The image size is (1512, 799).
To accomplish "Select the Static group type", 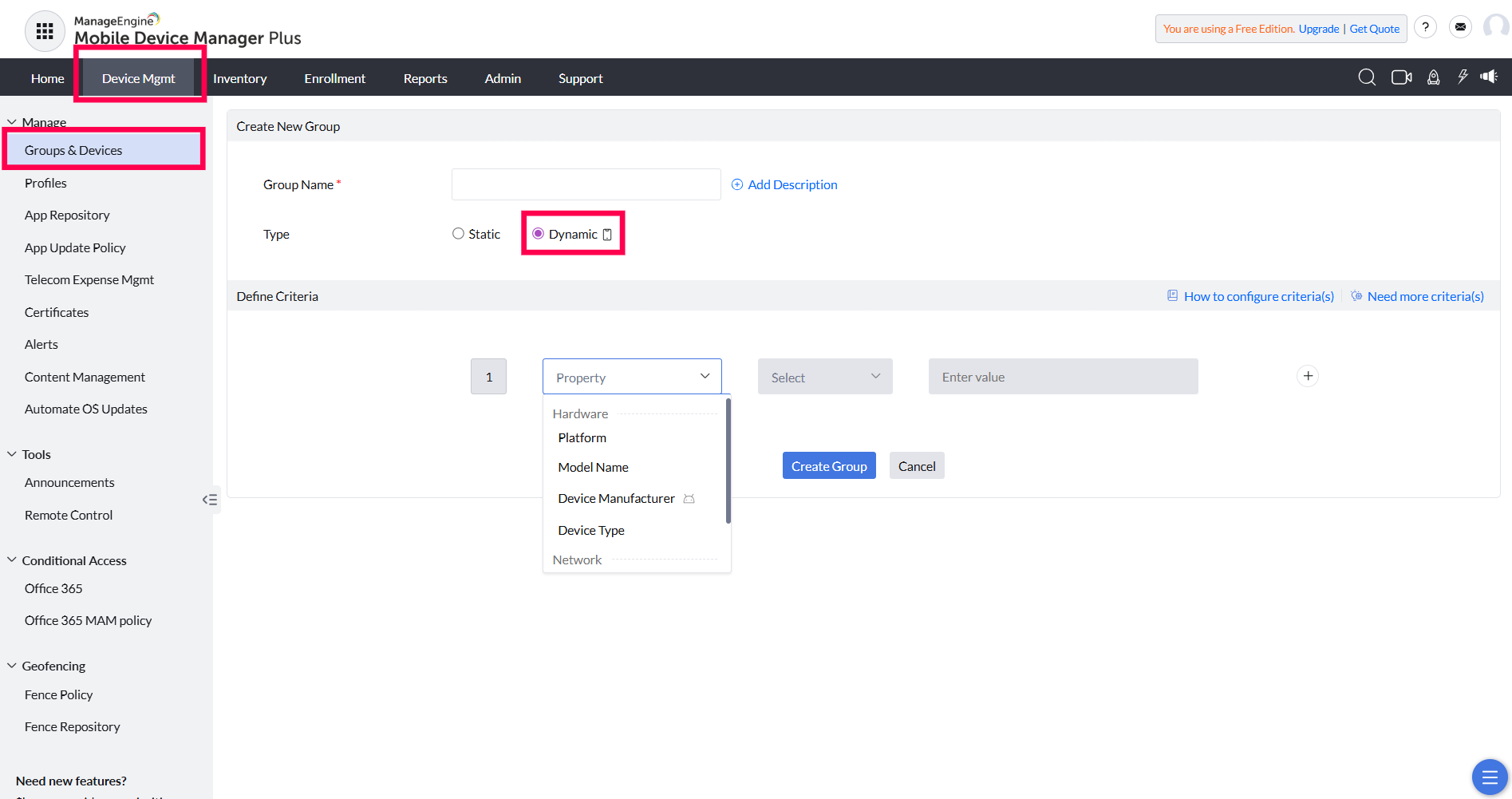I will [458, 234].
